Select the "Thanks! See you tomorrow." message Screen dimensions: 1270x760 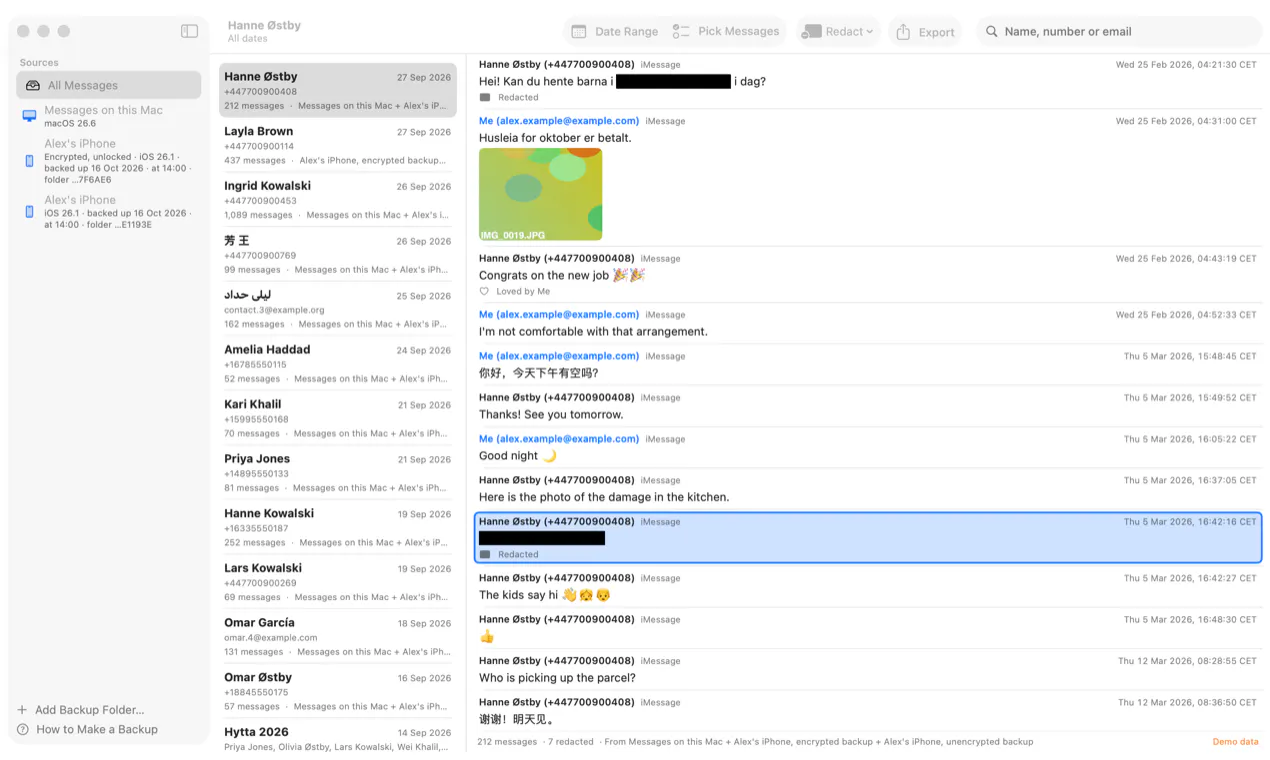click(868, 406)
